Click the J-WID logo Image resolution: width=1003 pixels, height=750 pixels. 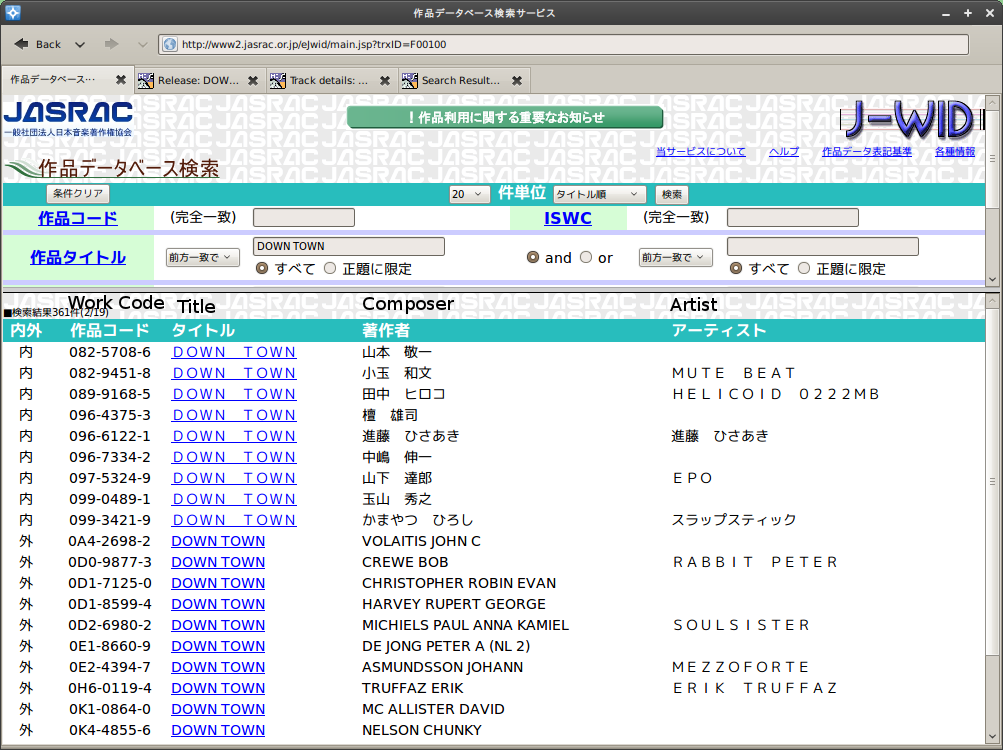coord(911,120)
